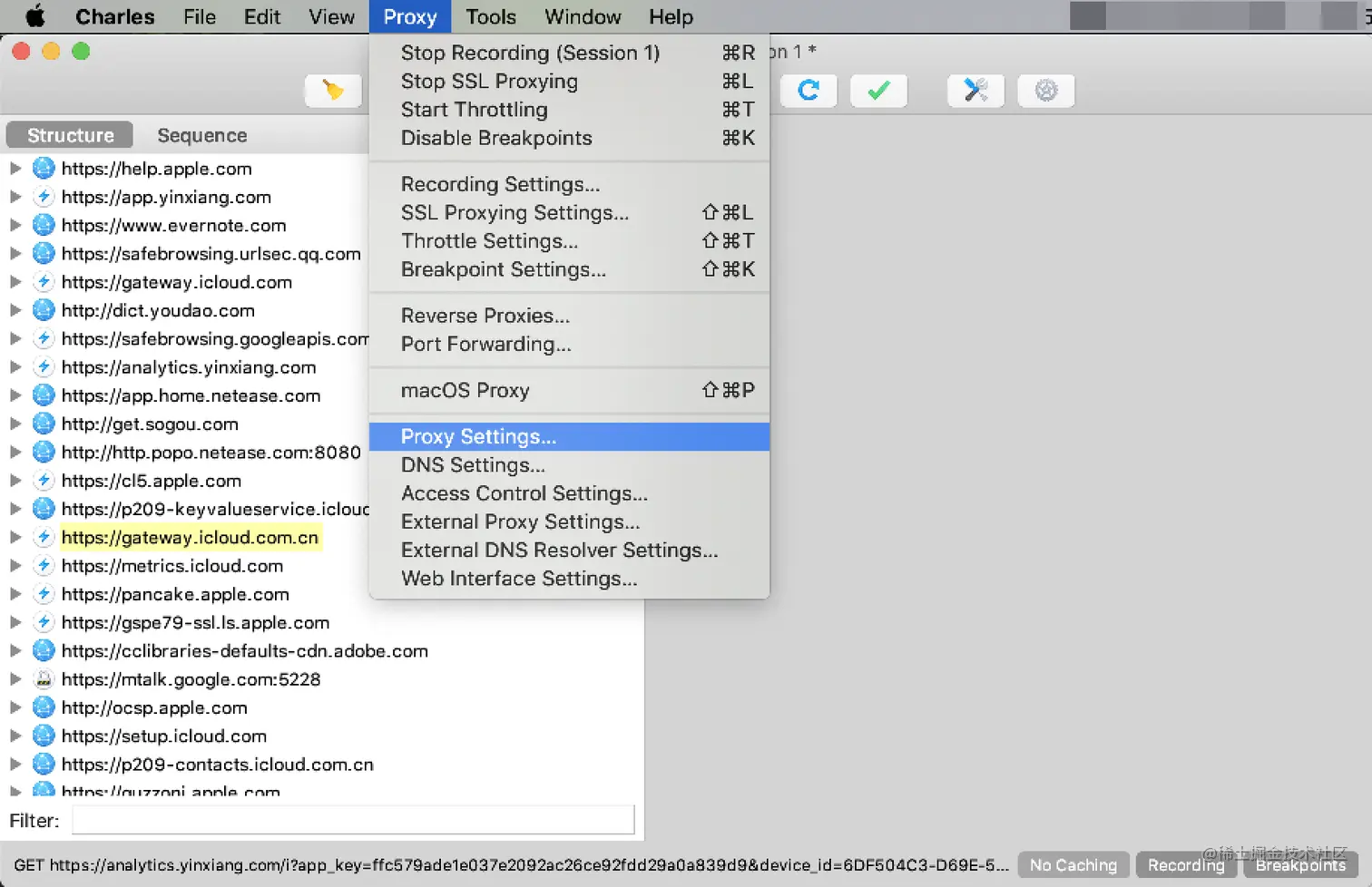The width and height of the screenshot is (1372, 887).
Task: Click the lock icon beside mtalk.google.com:5228
Action: [44, 679]
